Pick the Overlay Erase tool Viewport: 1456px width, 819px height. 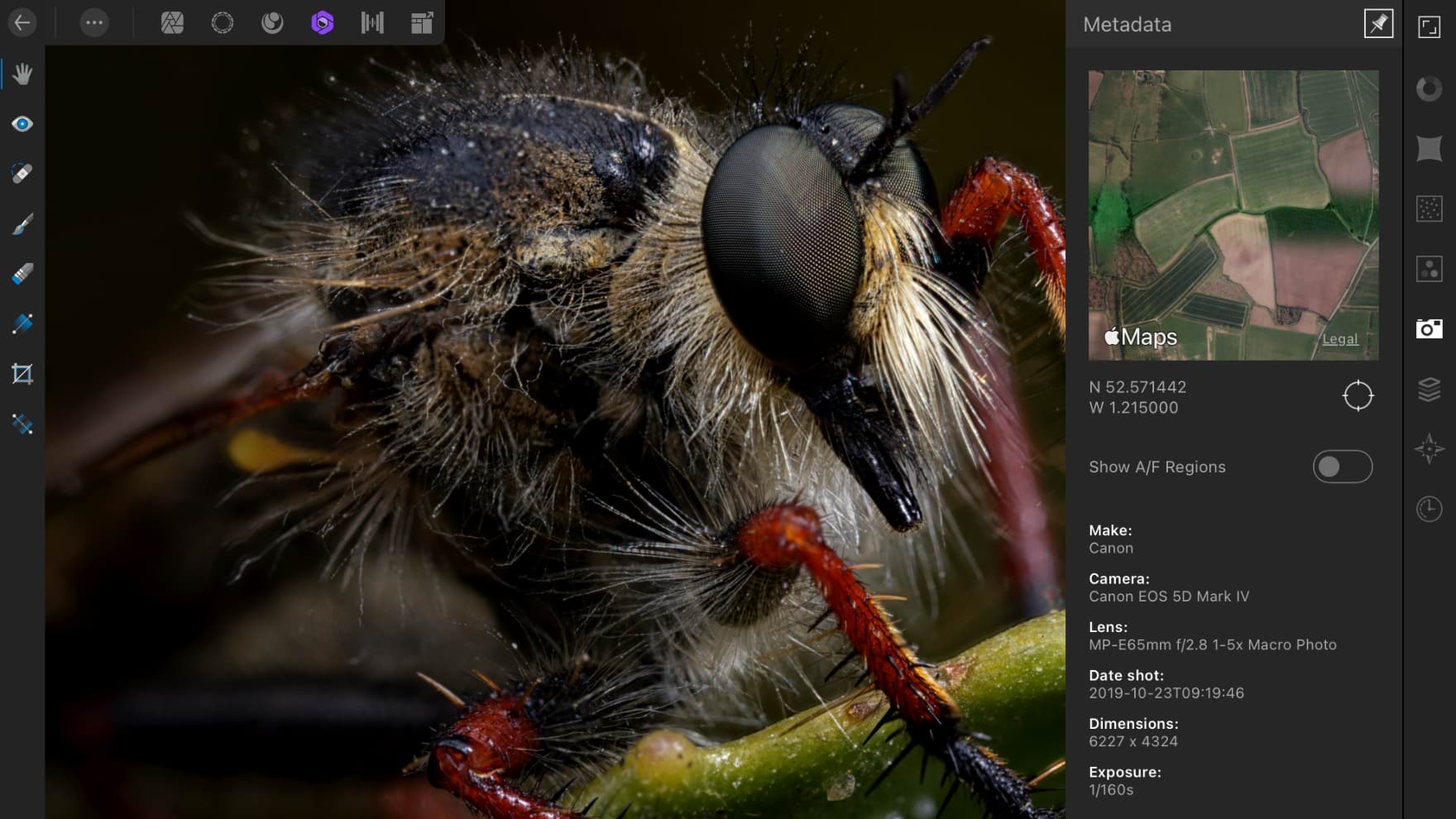(22, 274)
